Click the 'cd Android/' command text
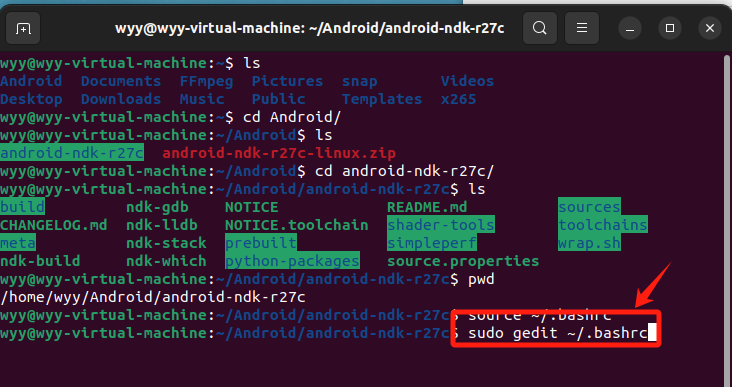The width and height of the screenshot is (732, 387). 292,117
